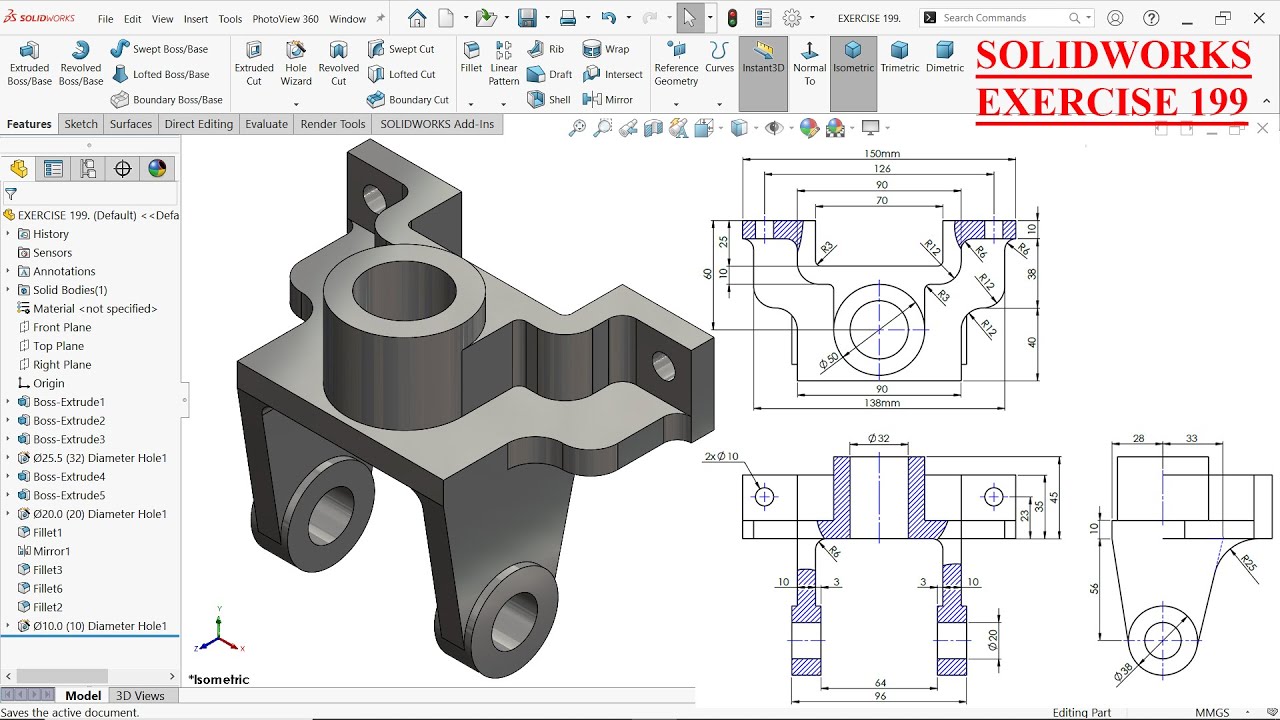Choose Lofted Boss/Base
The height and width of the screenshot is (720, 1280).
coord(160,74)
